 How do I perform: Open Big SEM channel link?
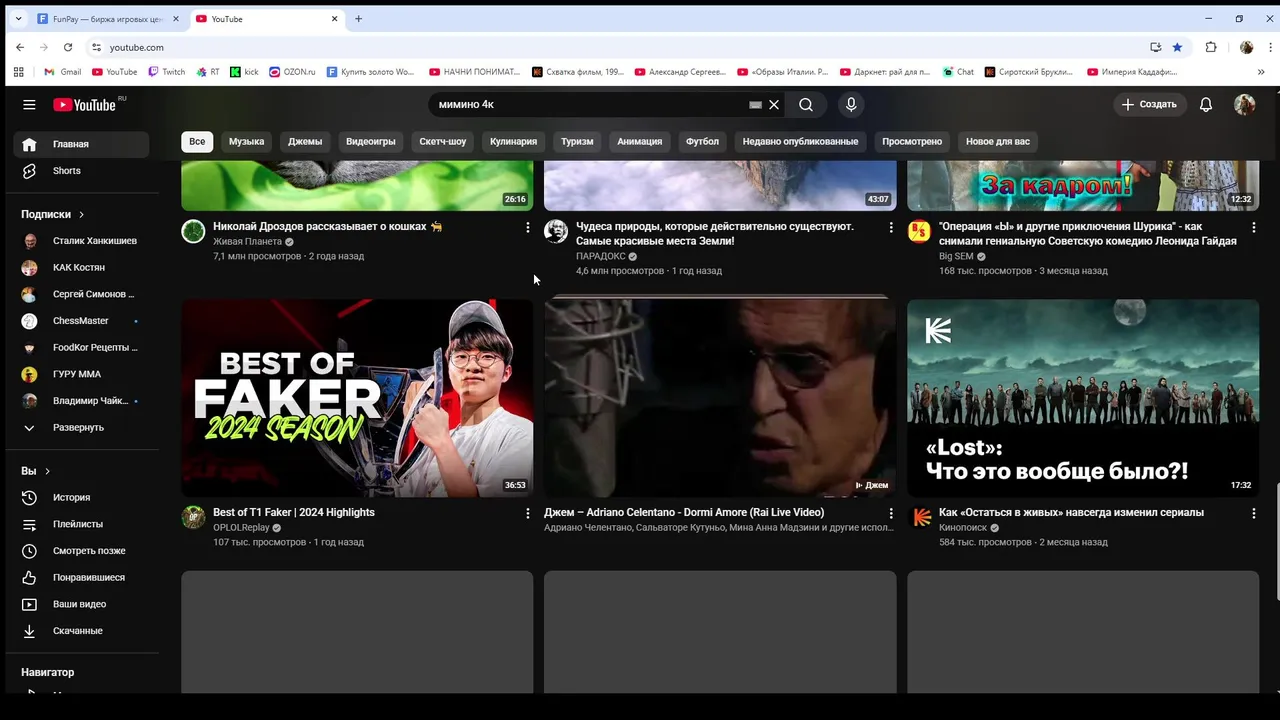pyautogui.click(x=957, y=256)
